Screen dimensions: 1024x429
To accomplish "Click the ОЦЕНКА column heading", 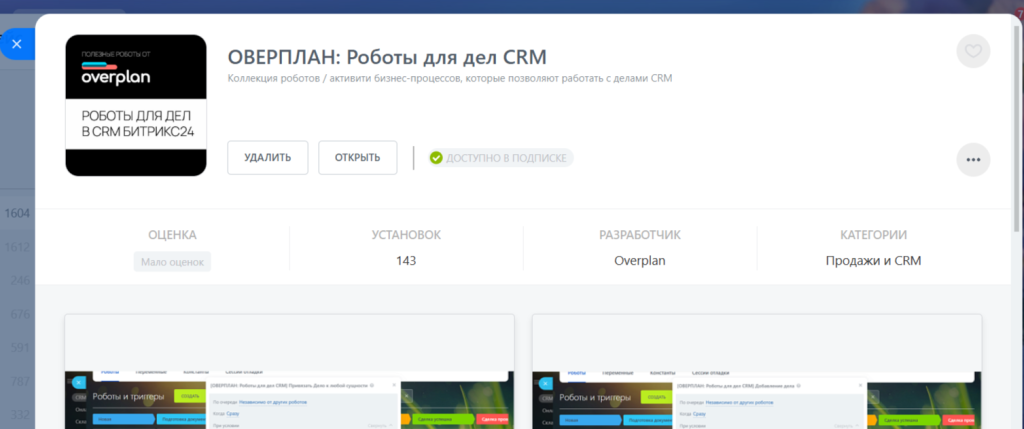I will (x=172, y=235).
